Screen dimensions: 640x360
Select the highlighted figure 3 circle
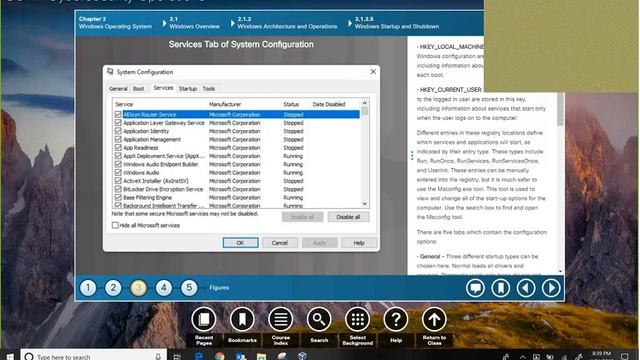click(x=138, y=288)
